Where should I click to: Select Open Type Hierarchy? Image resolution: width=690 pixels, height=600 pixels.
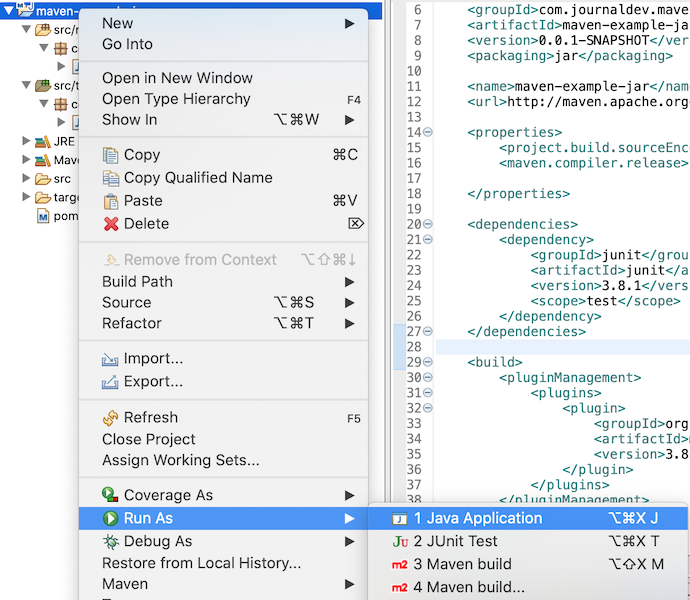[224, 99]
